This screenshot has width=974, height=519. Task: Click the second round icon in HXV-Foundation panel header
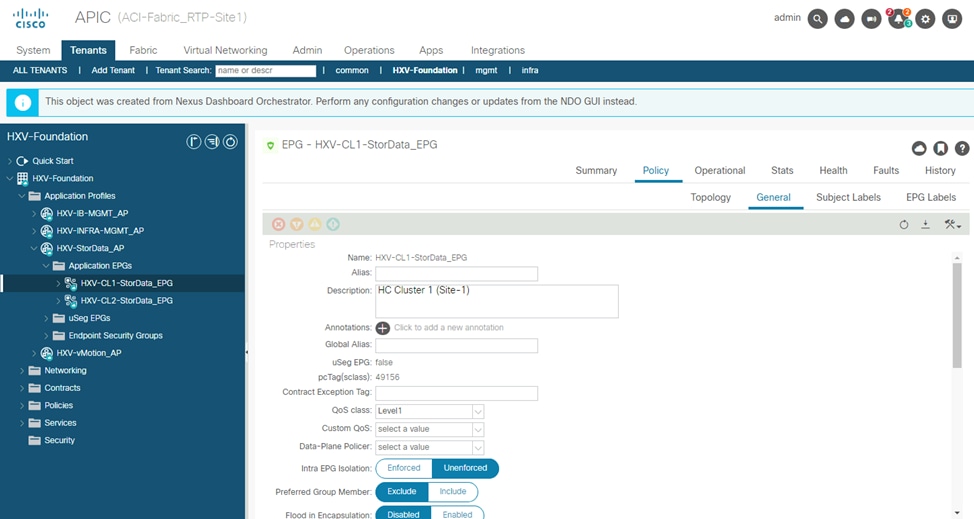tap(212, 142)
